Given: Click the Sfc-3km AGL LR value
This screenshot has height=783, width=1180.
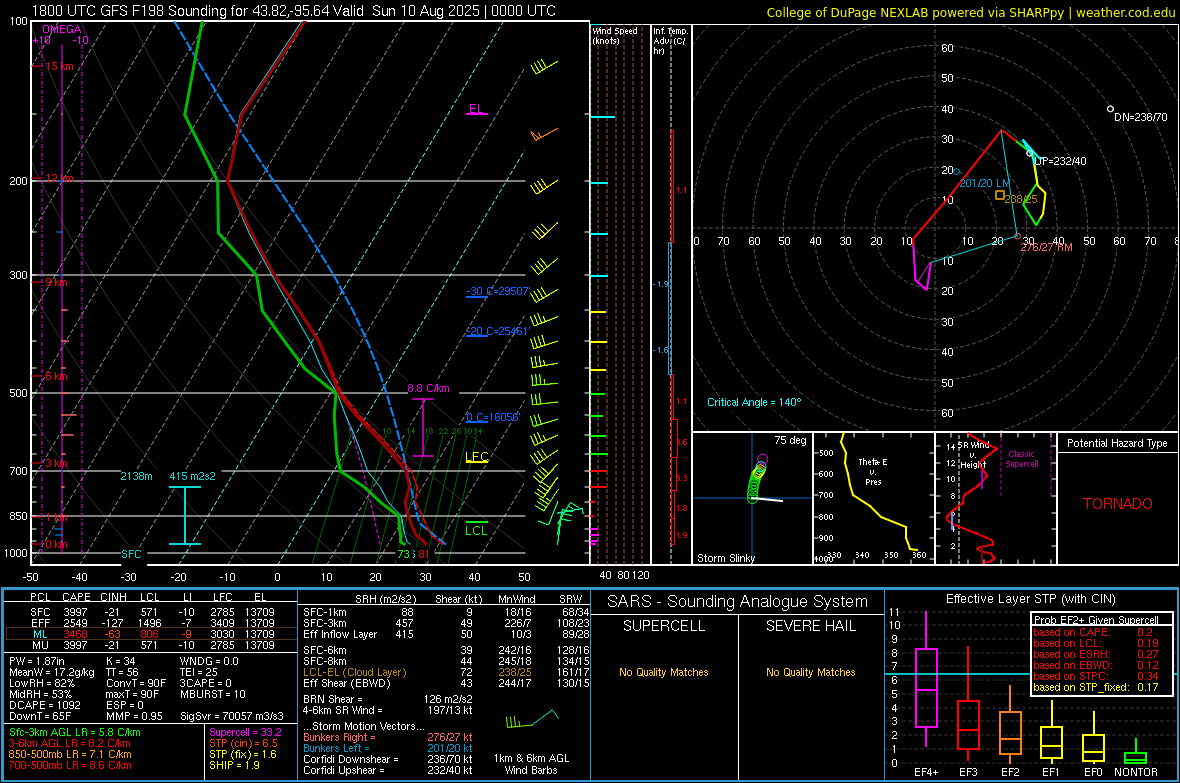Looking at the screenshot, I should tap(75, 732).
